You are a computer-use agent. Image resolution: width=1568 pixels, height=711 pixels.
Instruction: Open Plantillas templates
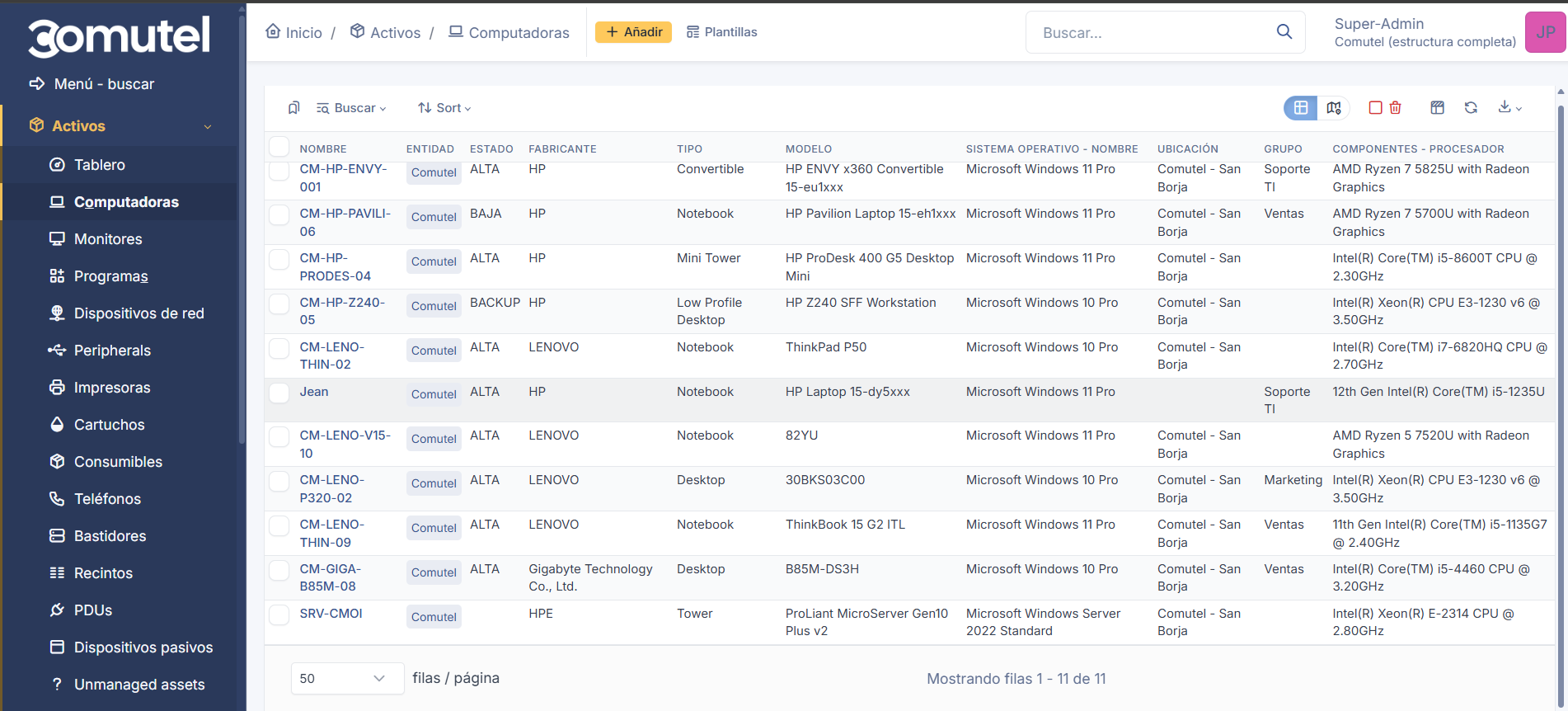click(722, 32)
